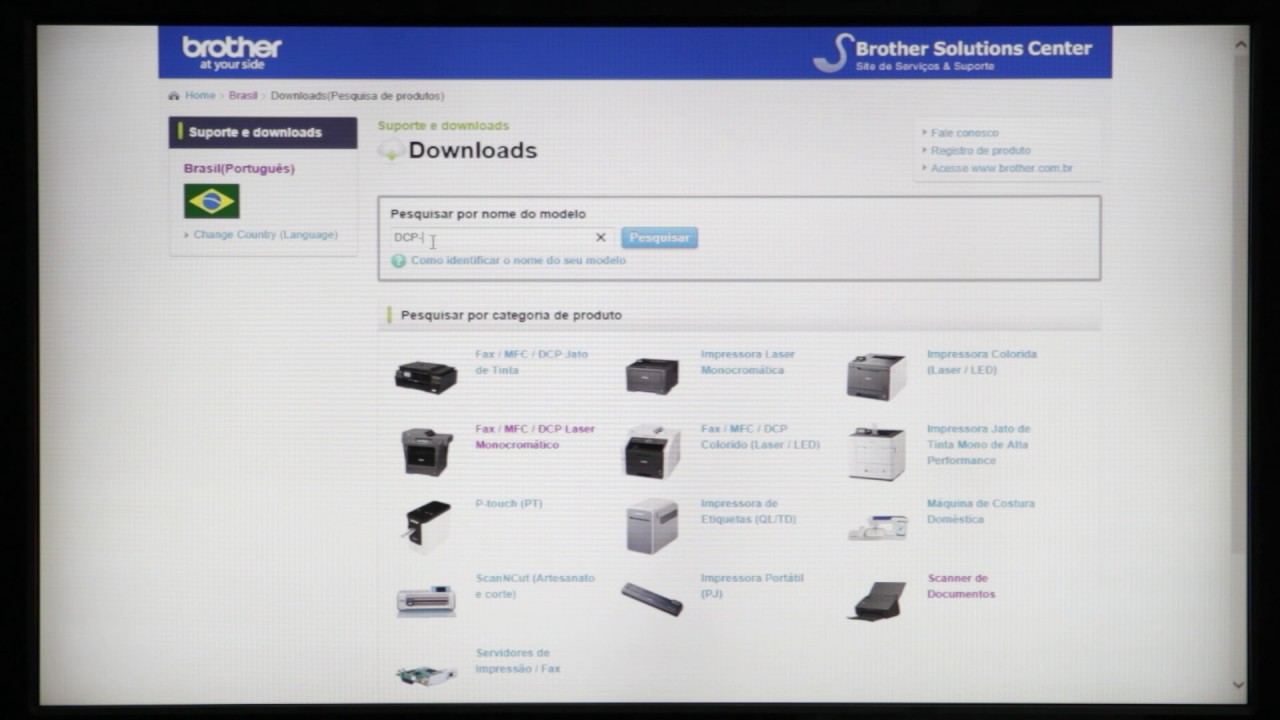Click the Brasil(Português) link
The image size is (1280, 720).
239,169
